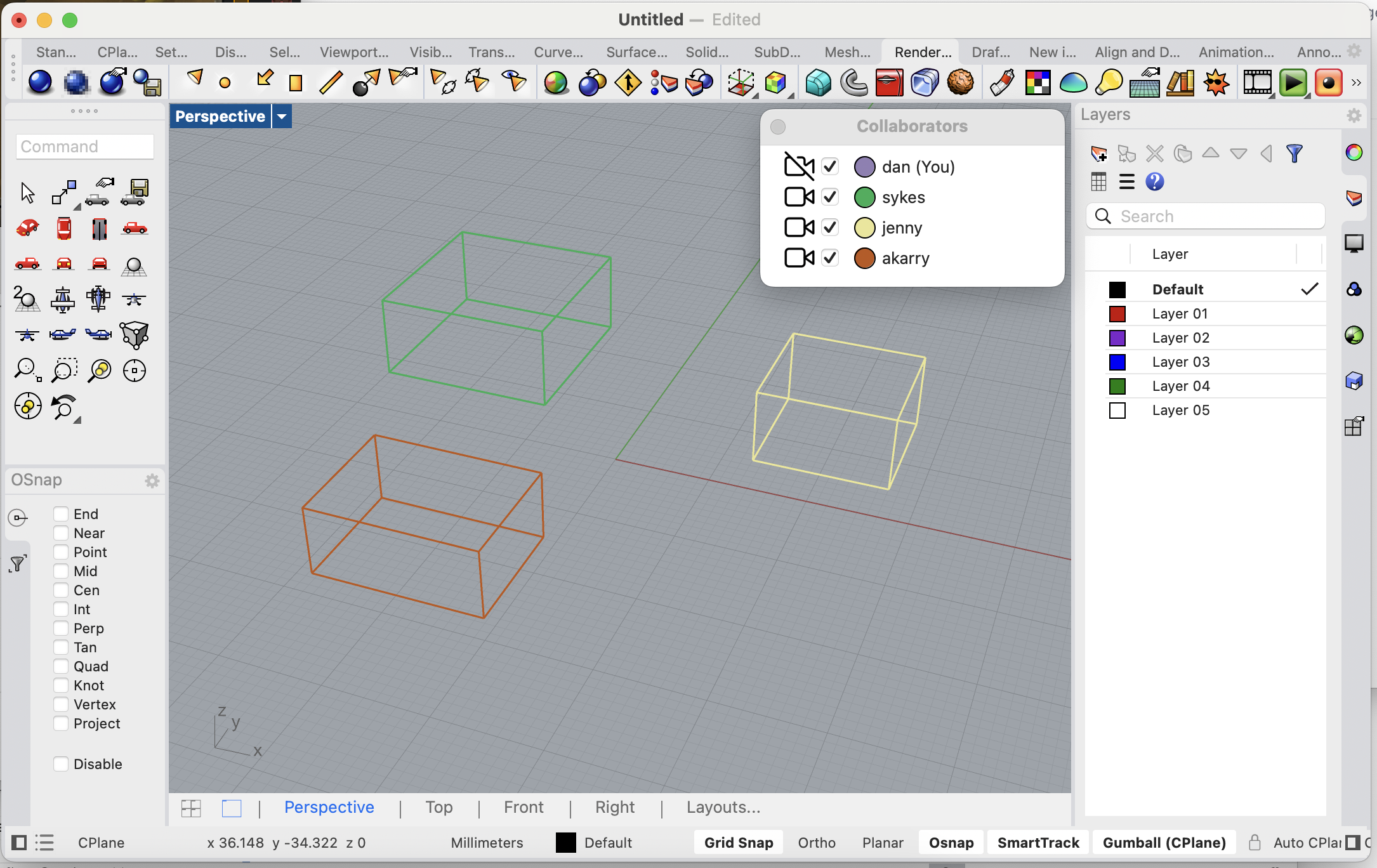
Task: Enable the End object snap
Action: pyautogui.click(x=61, y=514)
